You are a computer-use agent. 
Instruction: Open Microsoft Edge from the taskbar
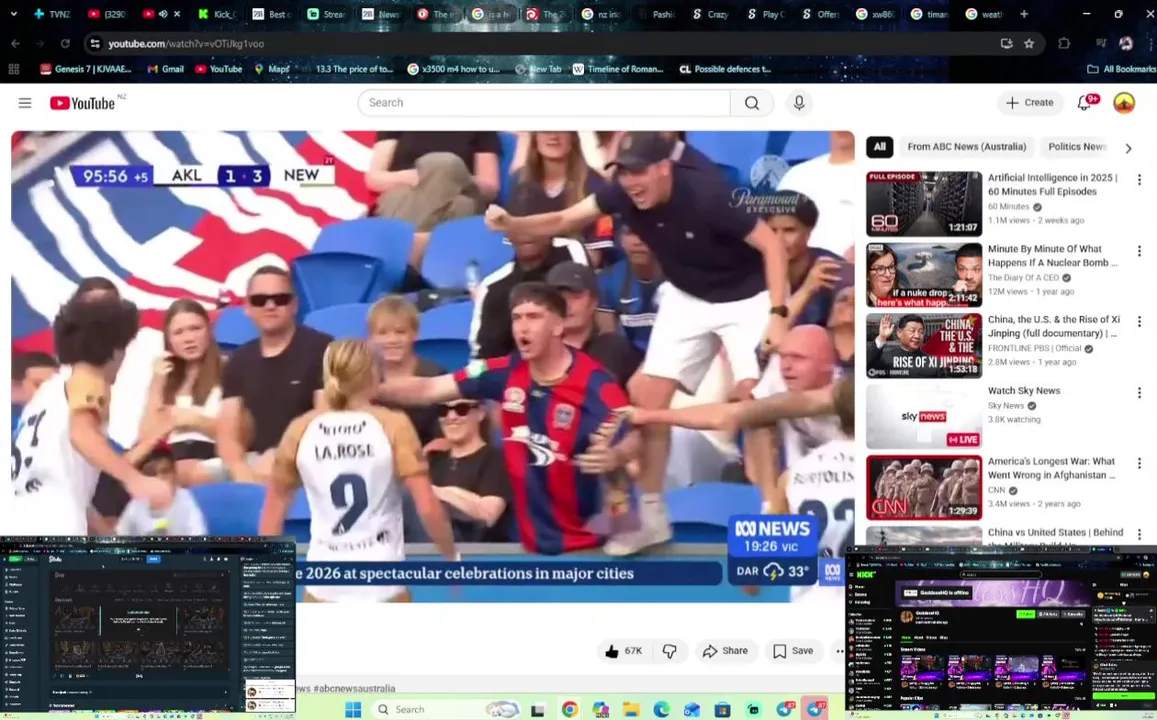661,709
